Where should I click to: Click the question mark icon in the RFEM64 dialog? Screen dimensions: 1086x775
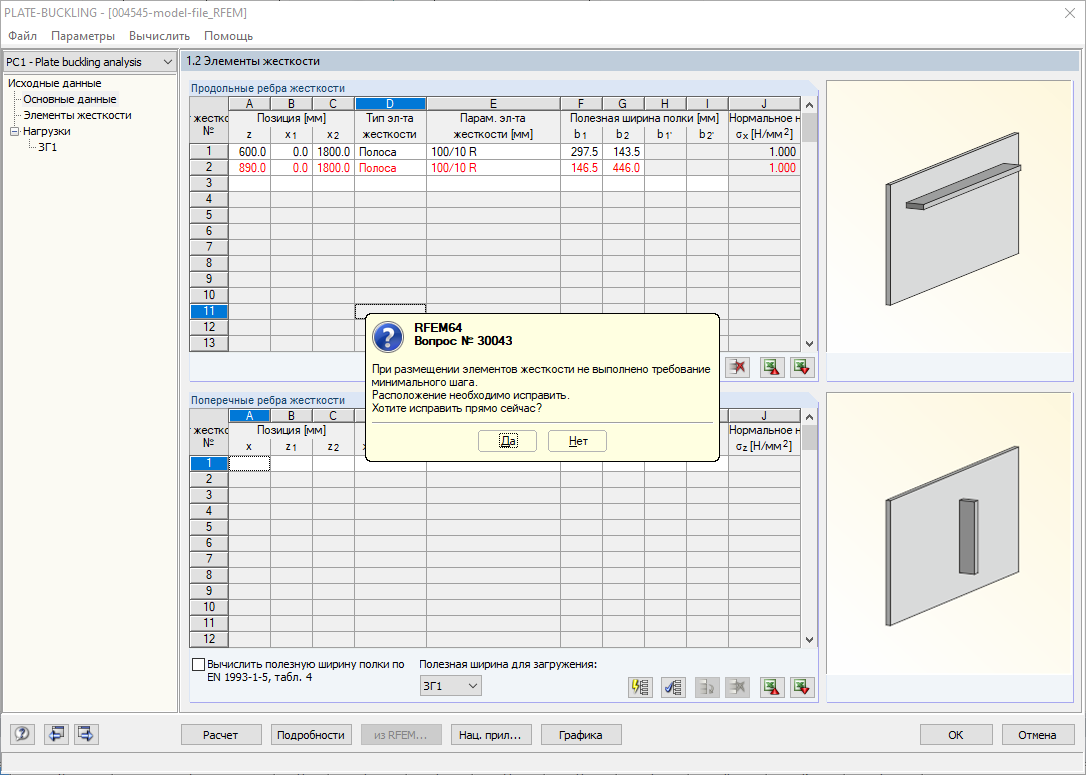pyautogui.click(x=388, y=337)
